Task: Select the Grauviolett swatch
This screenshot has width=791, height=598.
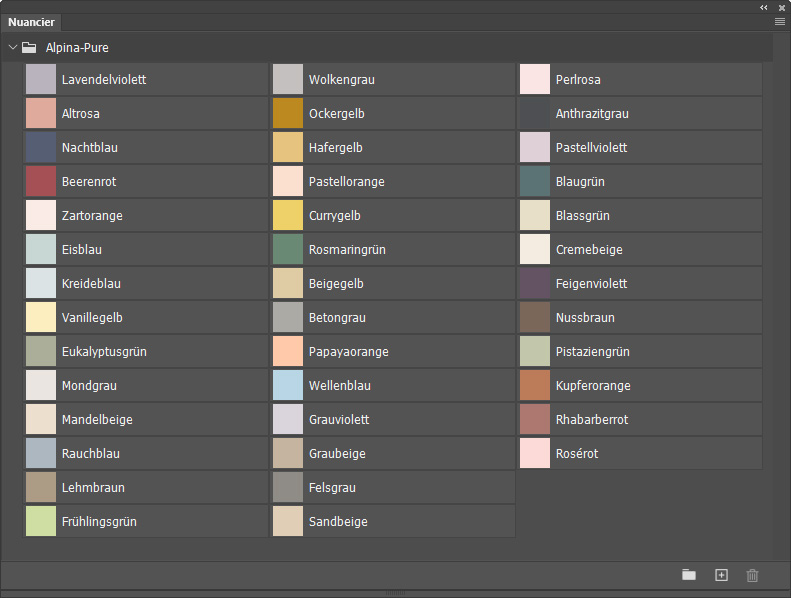Action: pyautogui.click(x=288, y=419)
